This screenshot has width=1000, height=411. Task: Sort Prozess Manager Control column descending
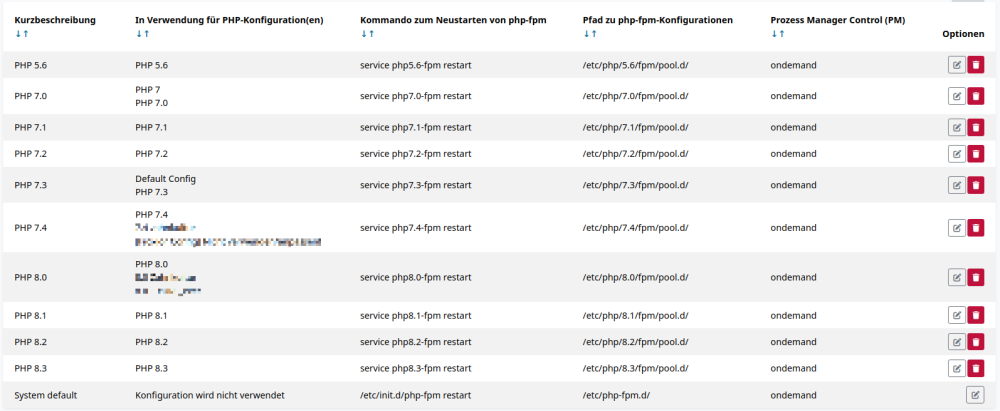[x=774, y=34]
